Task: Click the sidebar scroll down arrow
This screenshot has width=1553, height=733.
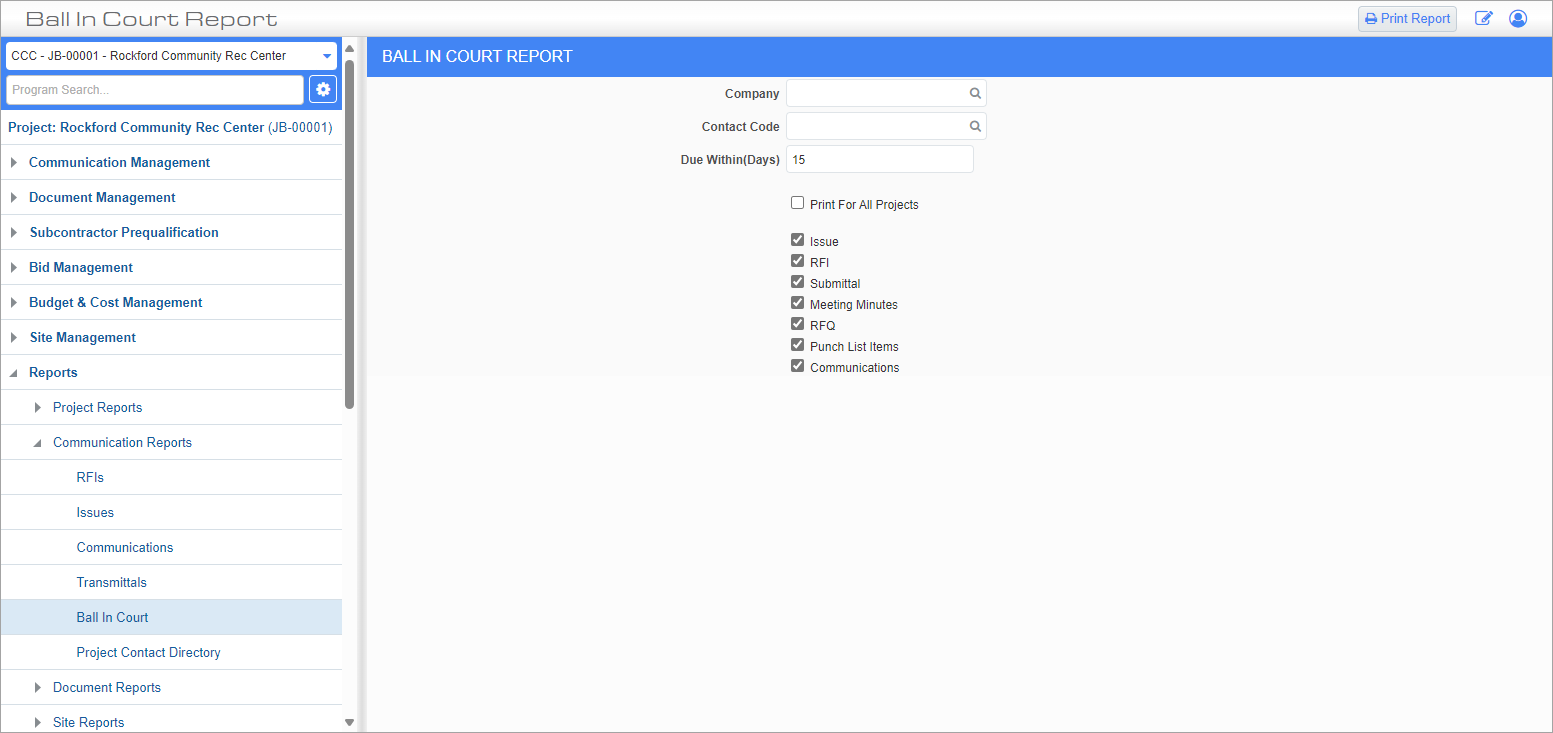Action: pyautogui.click(x=349, y=722)
